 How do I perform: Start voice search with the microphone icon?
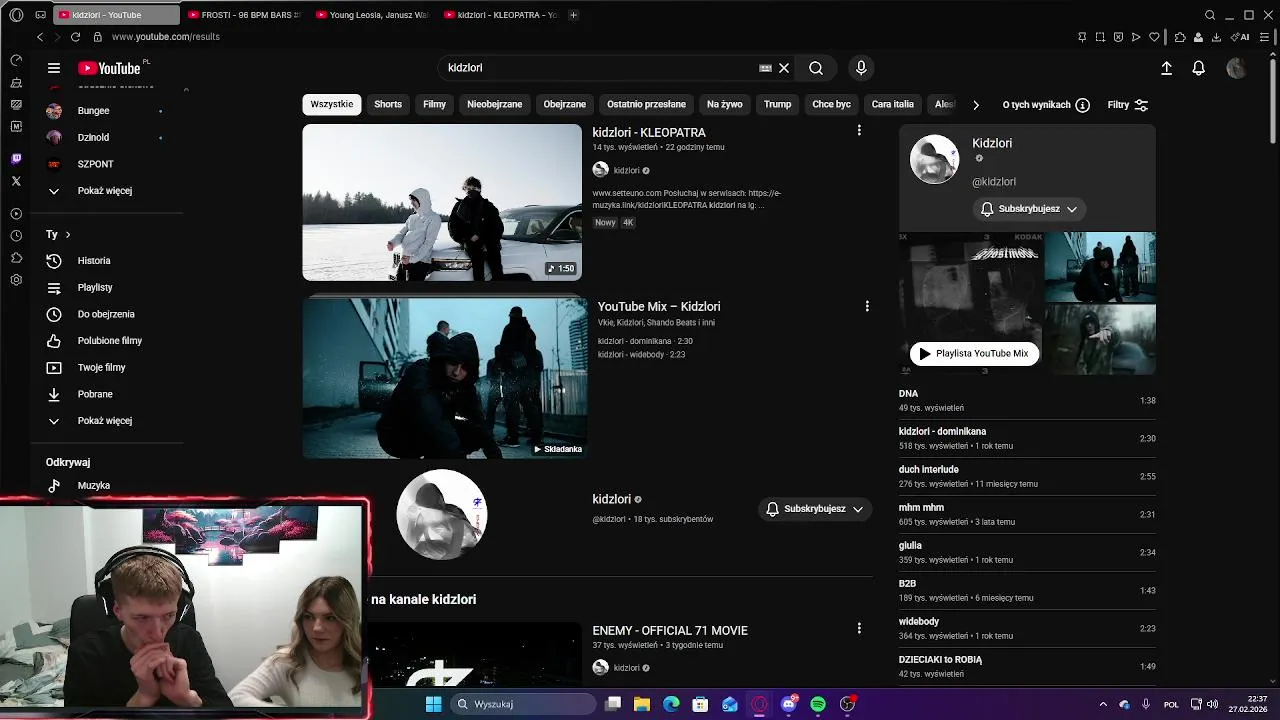click(x=861, y=68)
